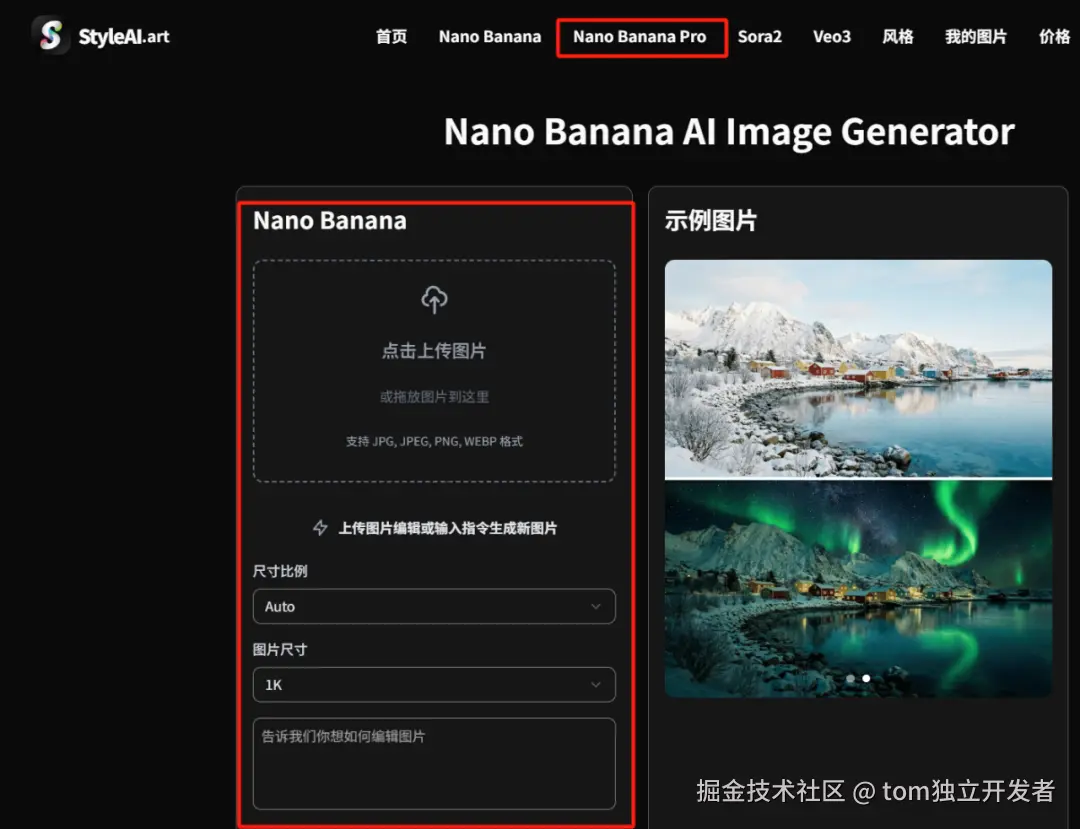Click the StyleAI.art brand text
Viewport: 1080px width, 829px height.
[124, 36]
